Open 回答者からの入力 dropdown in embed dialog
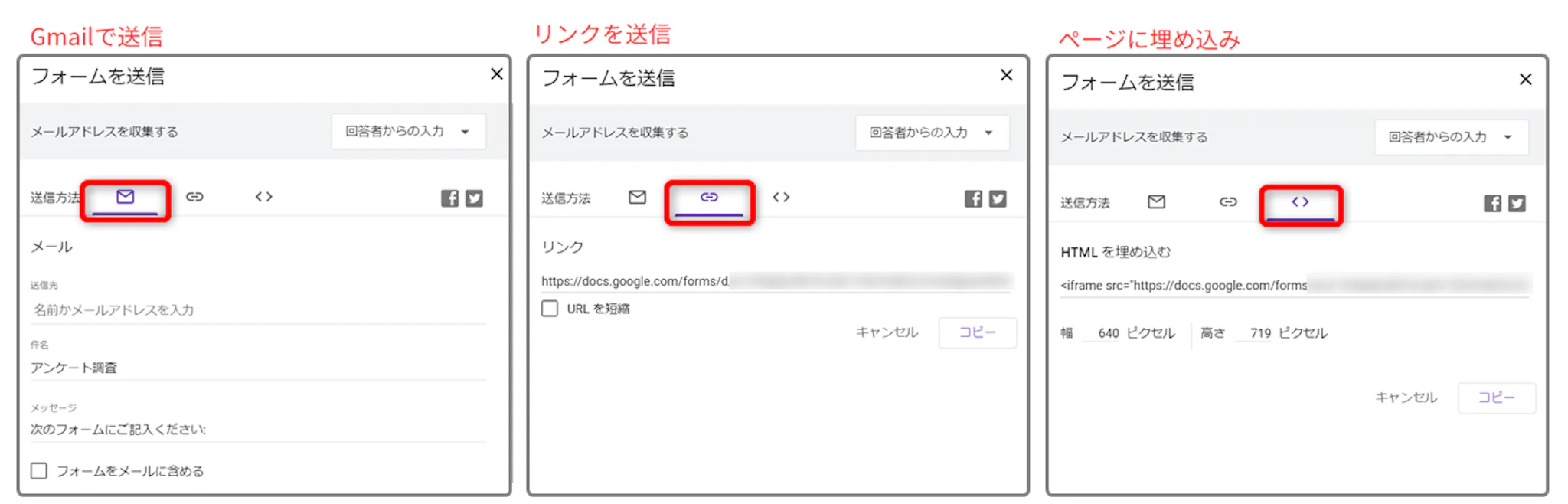Image resolution: width=1568 pixels, height=504 pixels. click(1451, 137)
